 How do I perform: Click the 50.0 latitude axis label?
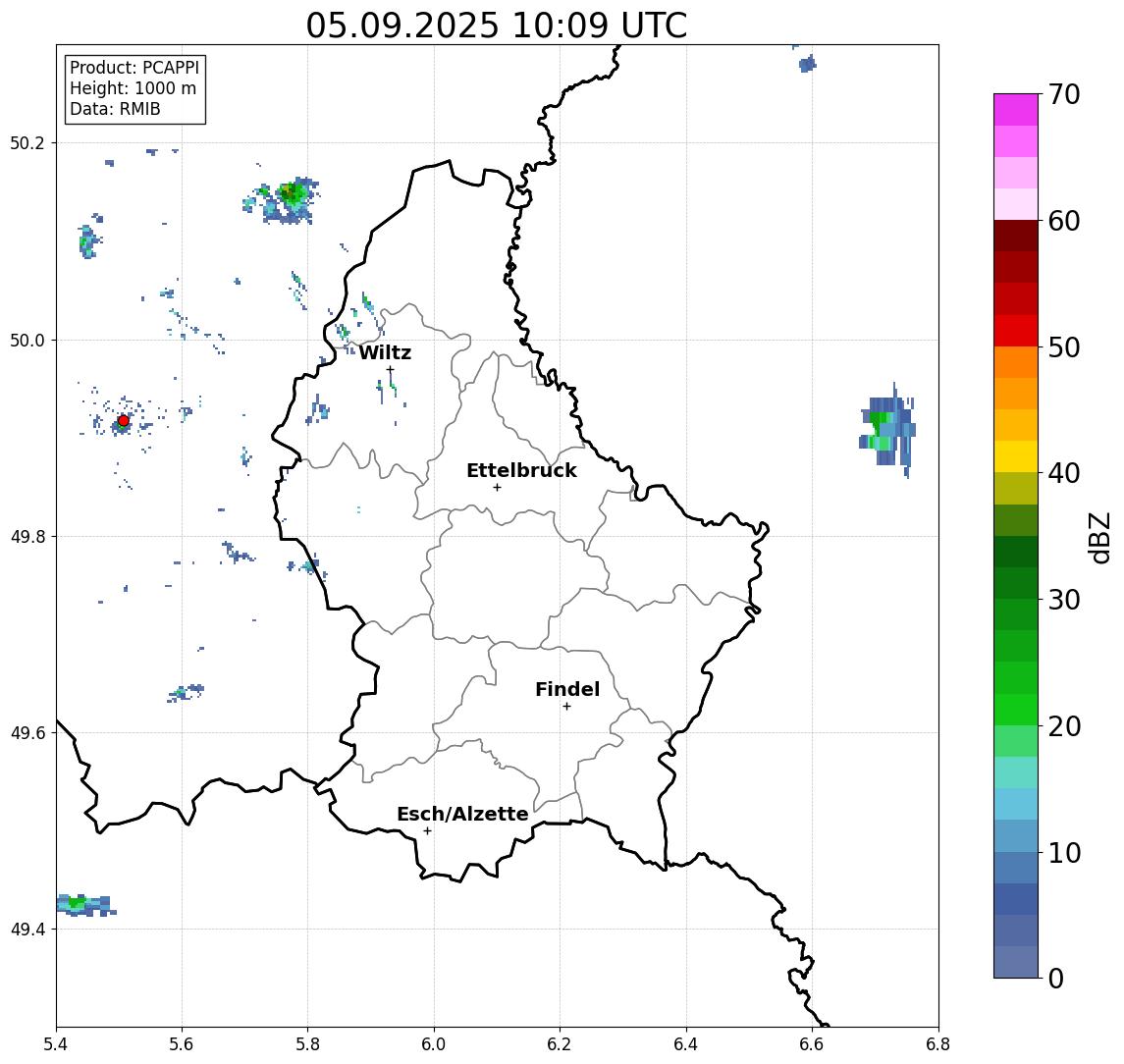tap(27, 340)
